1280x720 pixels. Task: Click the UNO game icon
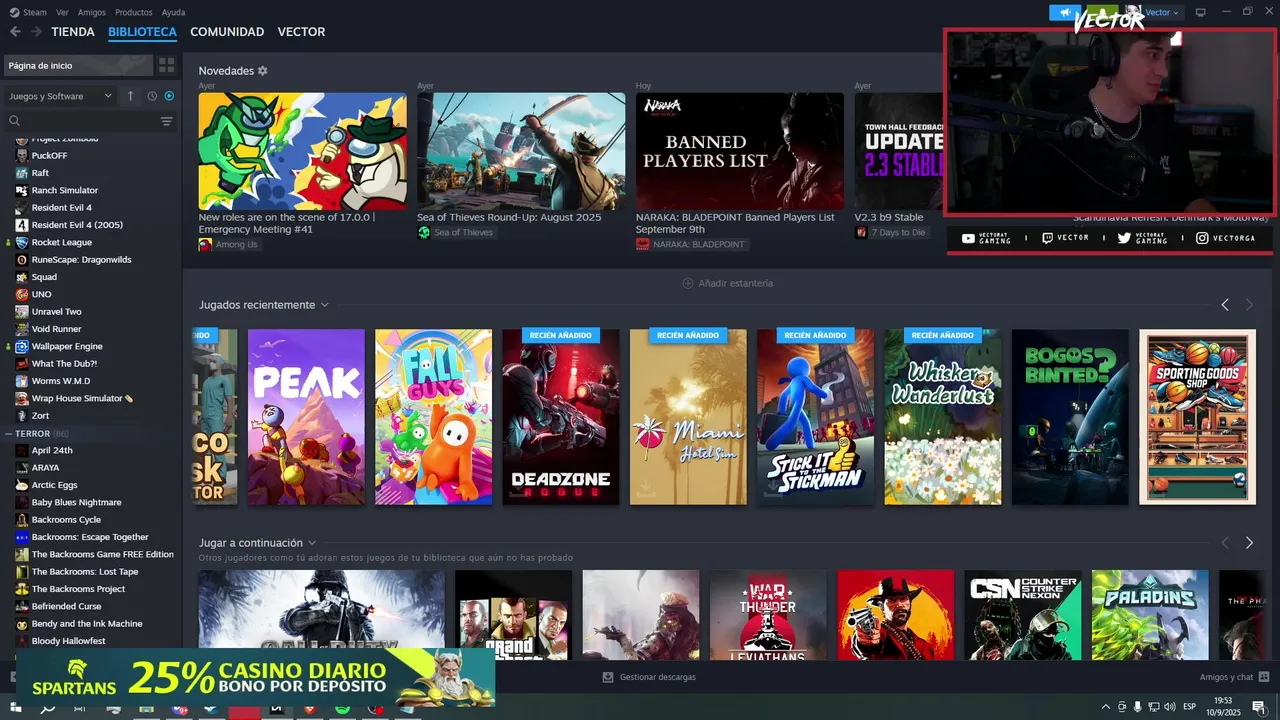(x=22, y=294)
